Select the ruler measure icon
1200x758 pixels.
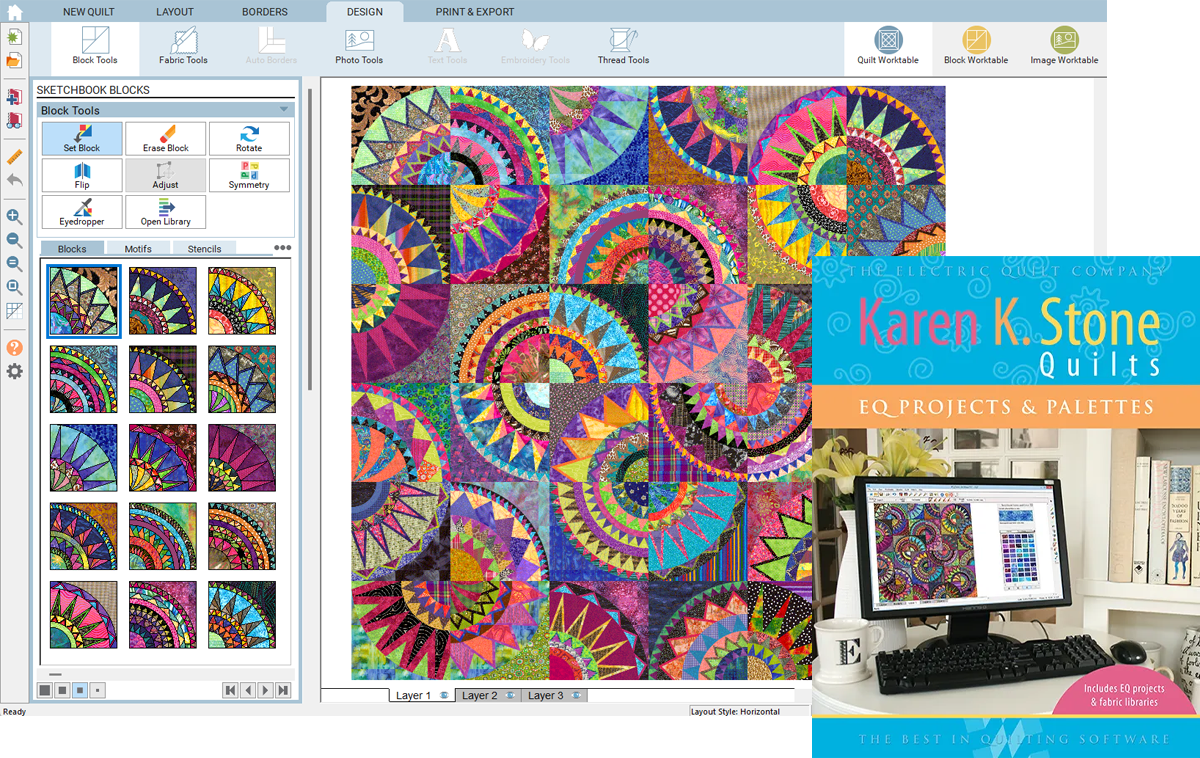14,157
